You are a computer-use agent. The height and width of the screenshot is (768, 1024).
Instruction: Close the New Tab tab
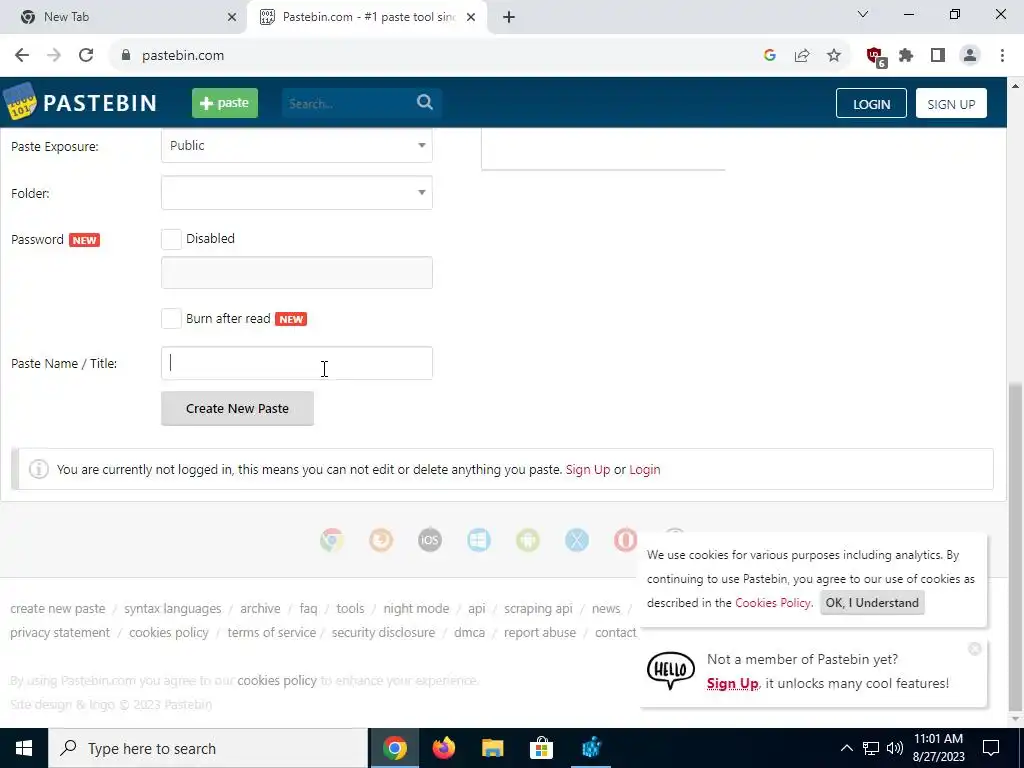point(232,17)
